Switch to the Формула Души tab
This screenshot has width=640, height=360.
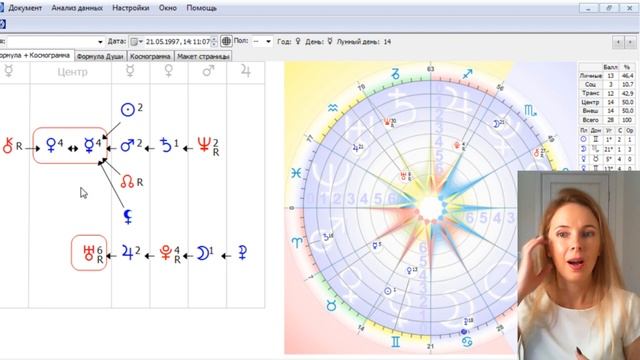coord(100,56)
